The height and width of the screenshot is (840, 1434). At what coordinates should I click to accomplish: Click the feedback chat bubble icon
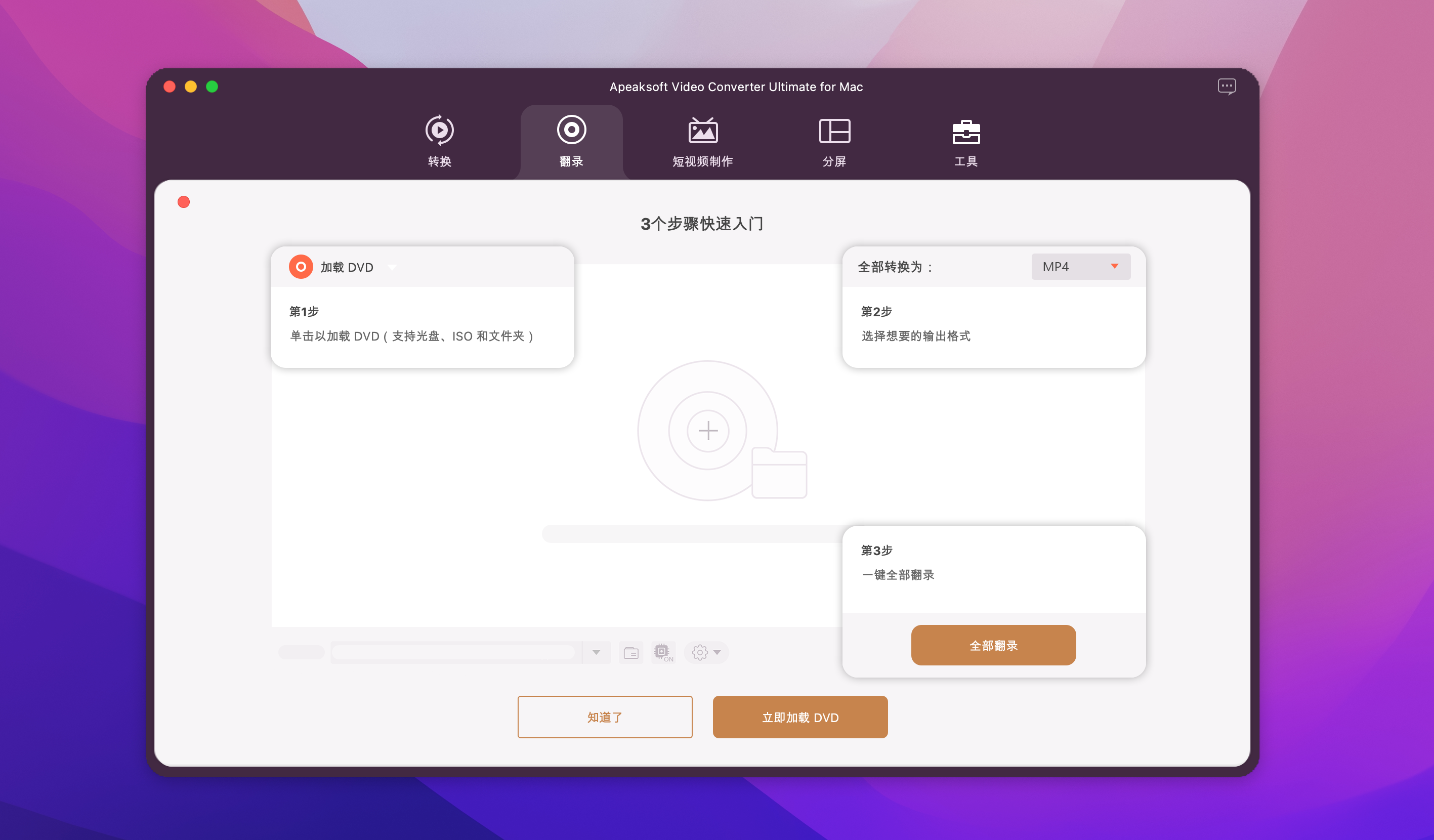pyautogui.click(x=1227, y=87)
